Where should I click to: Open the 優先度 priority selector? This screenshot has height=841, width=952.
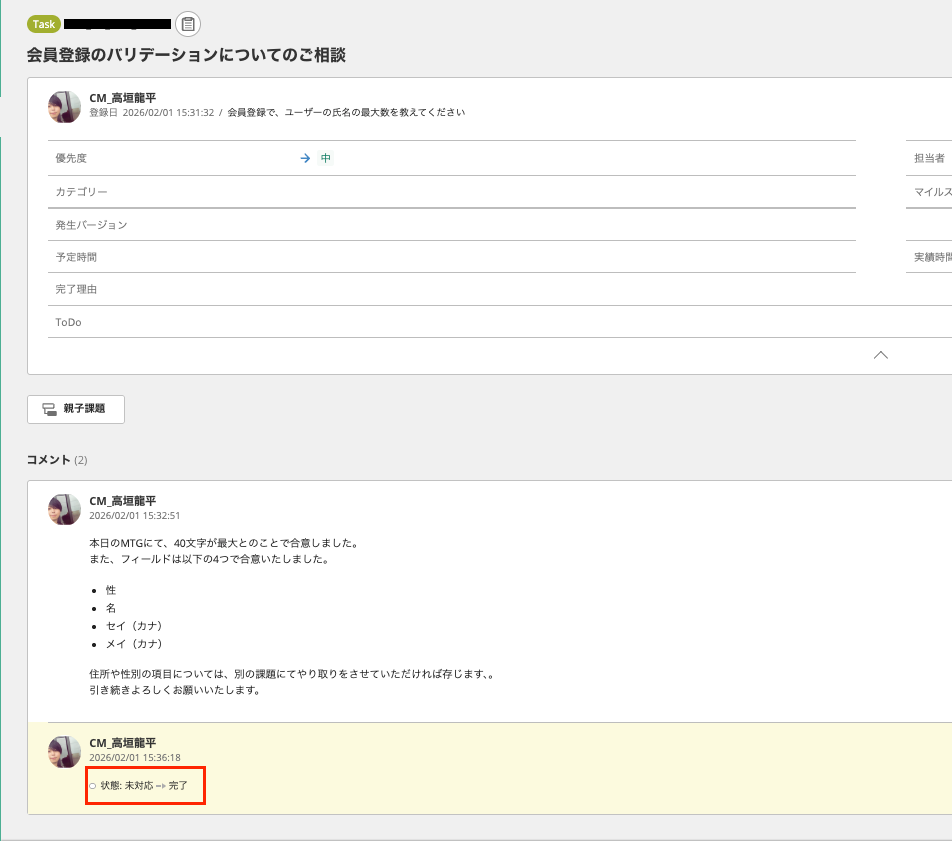(400, 158)
